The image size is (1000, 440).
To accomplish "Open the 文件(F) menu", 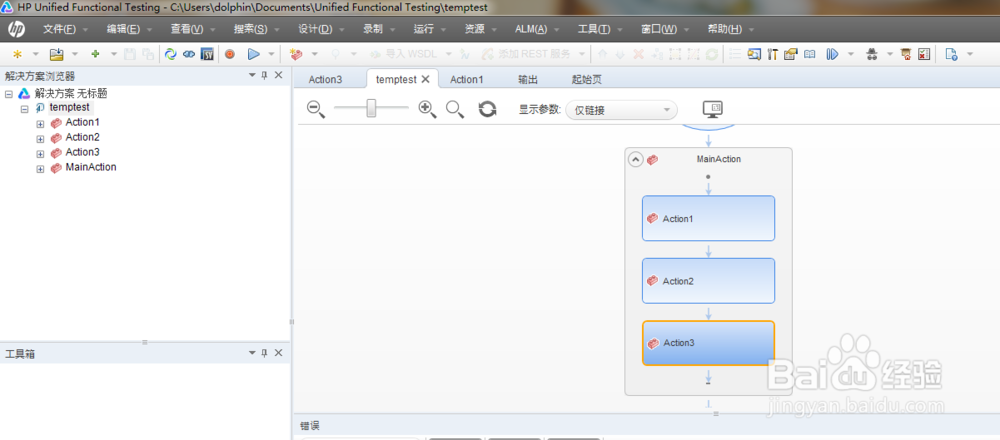I will click(59, 29).
